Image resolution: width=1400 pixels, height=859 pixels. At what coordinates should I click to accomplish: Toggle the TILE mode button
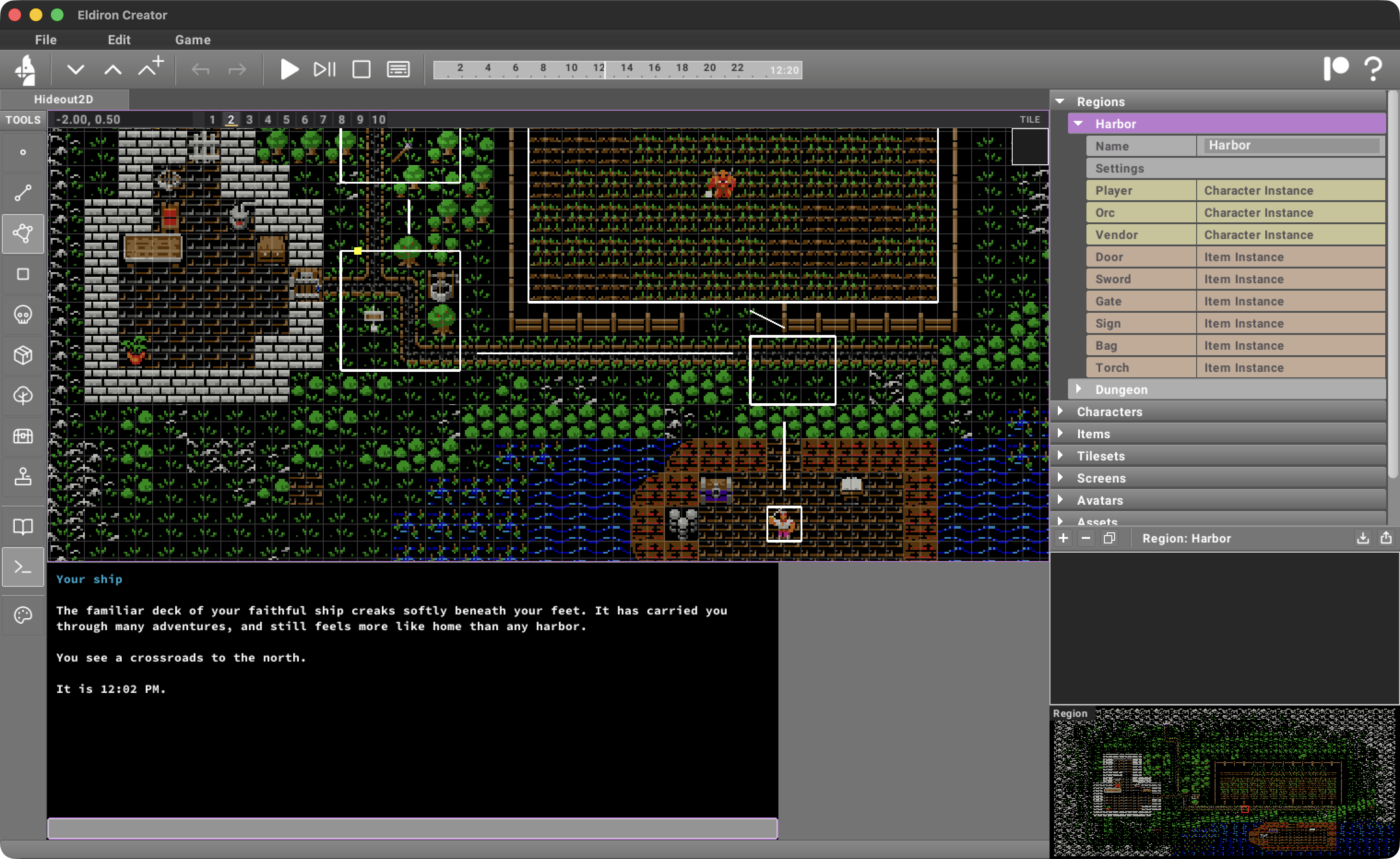(1030, 119)
